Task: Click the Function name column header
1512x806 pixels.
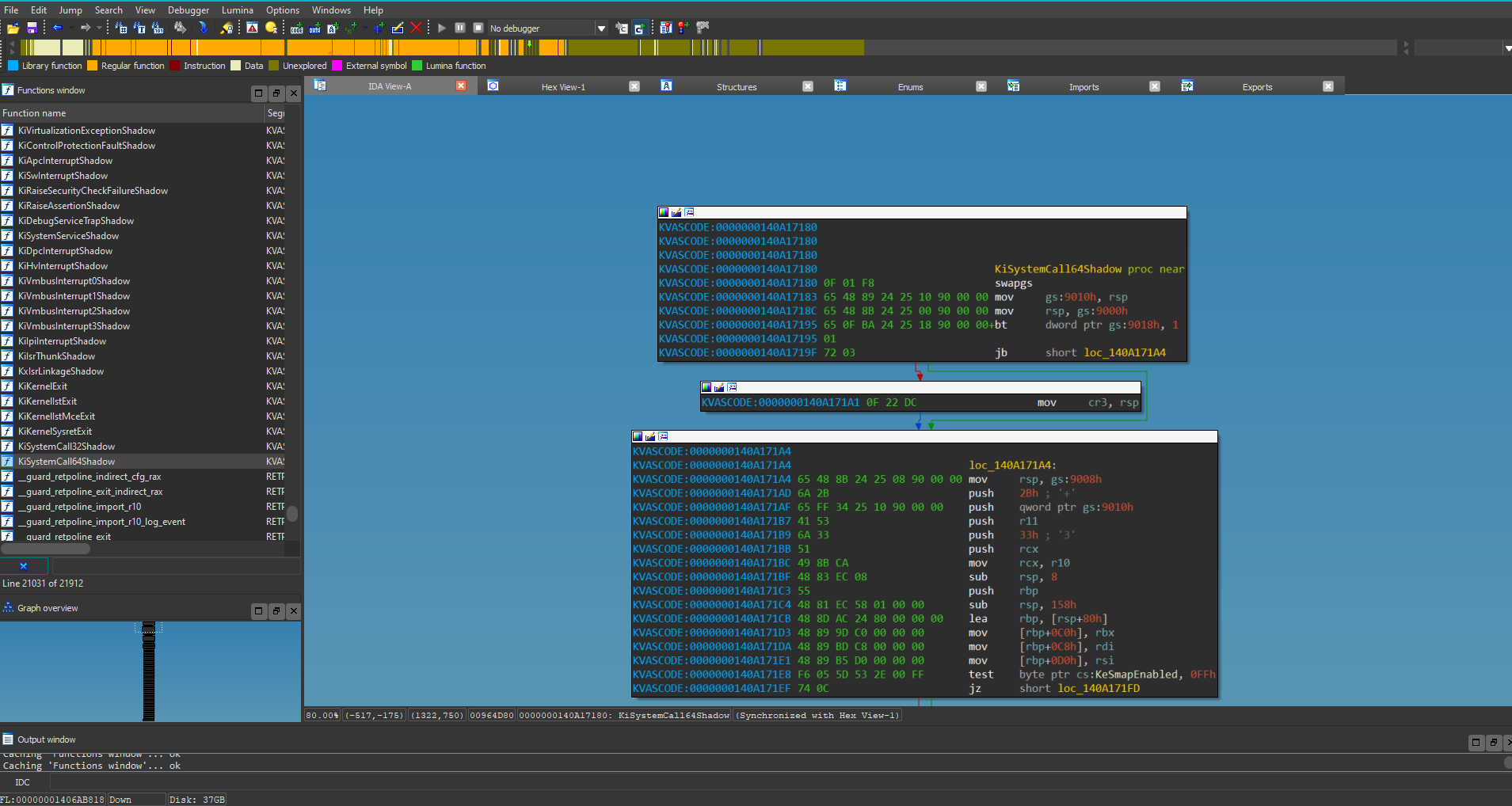Action: (34, 113)
